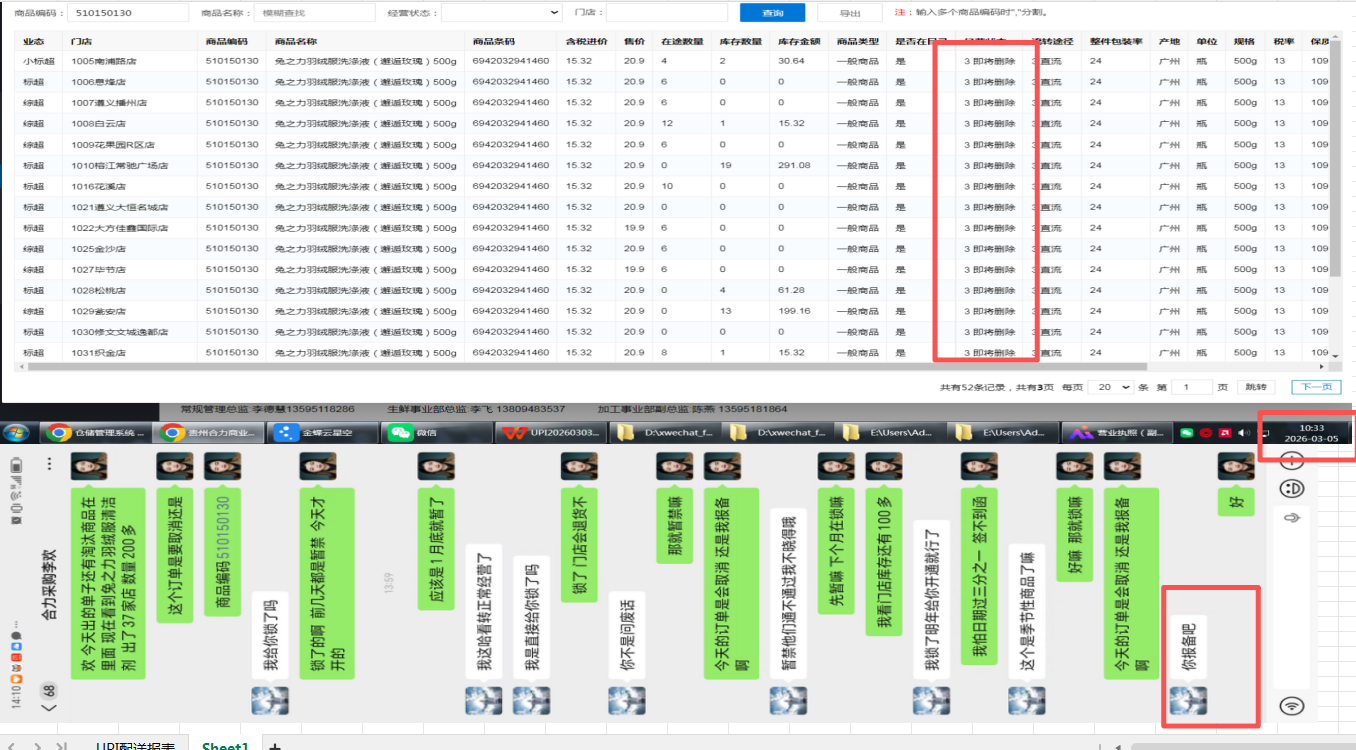
Task: Click the add new sheet plus icon
Action: point(275,746)
